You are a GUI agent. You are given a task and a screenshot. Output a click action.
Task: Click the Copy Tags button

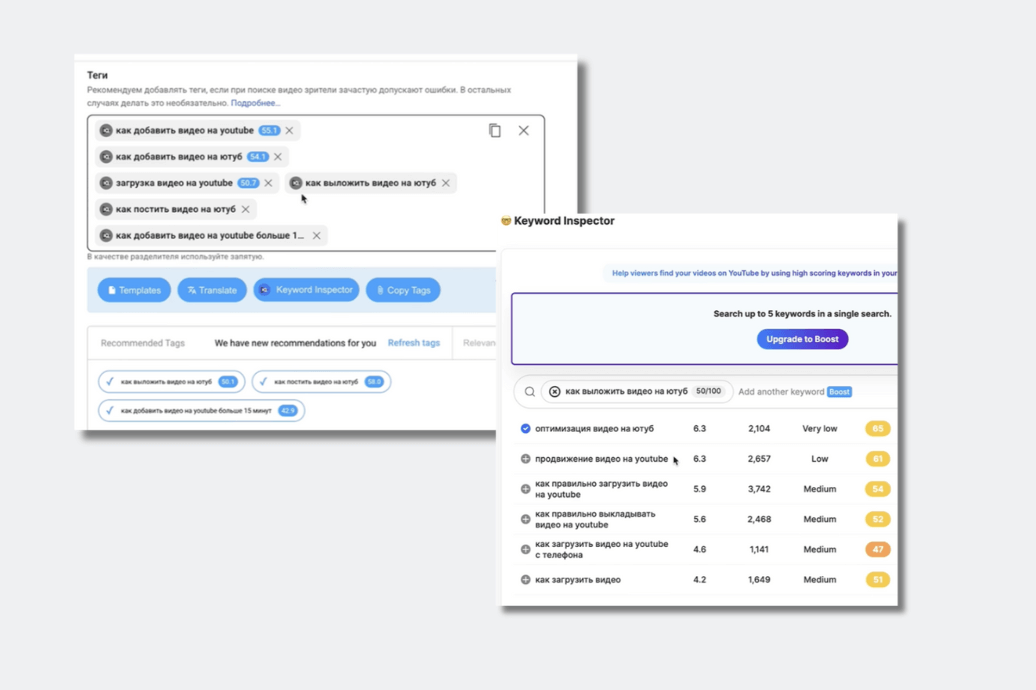point(403,290)
